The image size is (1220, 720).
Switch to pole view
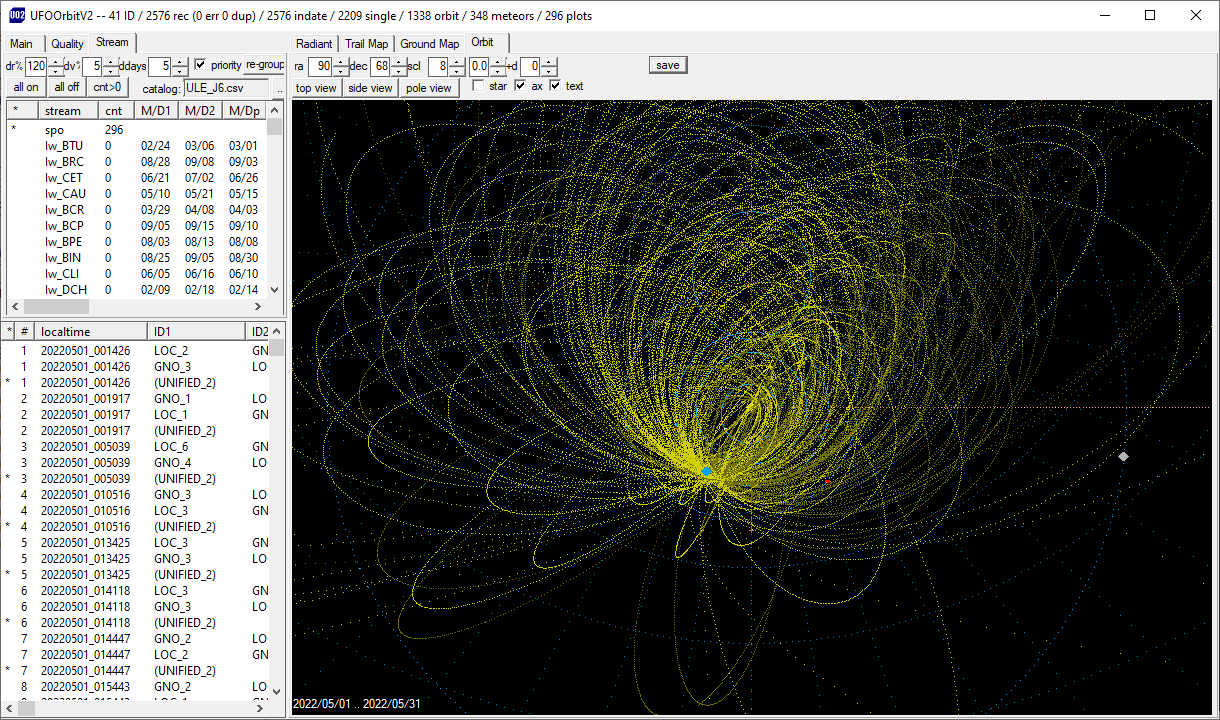click(x=429, y=88)
